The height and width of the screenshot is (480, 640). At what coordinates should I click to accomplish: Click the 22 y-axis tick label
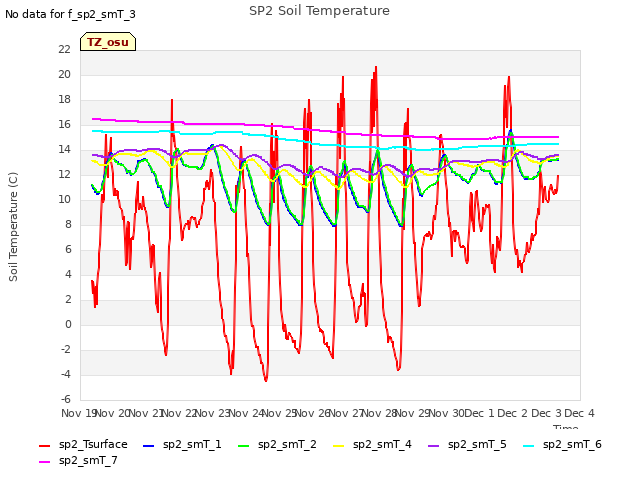point(64,49)
